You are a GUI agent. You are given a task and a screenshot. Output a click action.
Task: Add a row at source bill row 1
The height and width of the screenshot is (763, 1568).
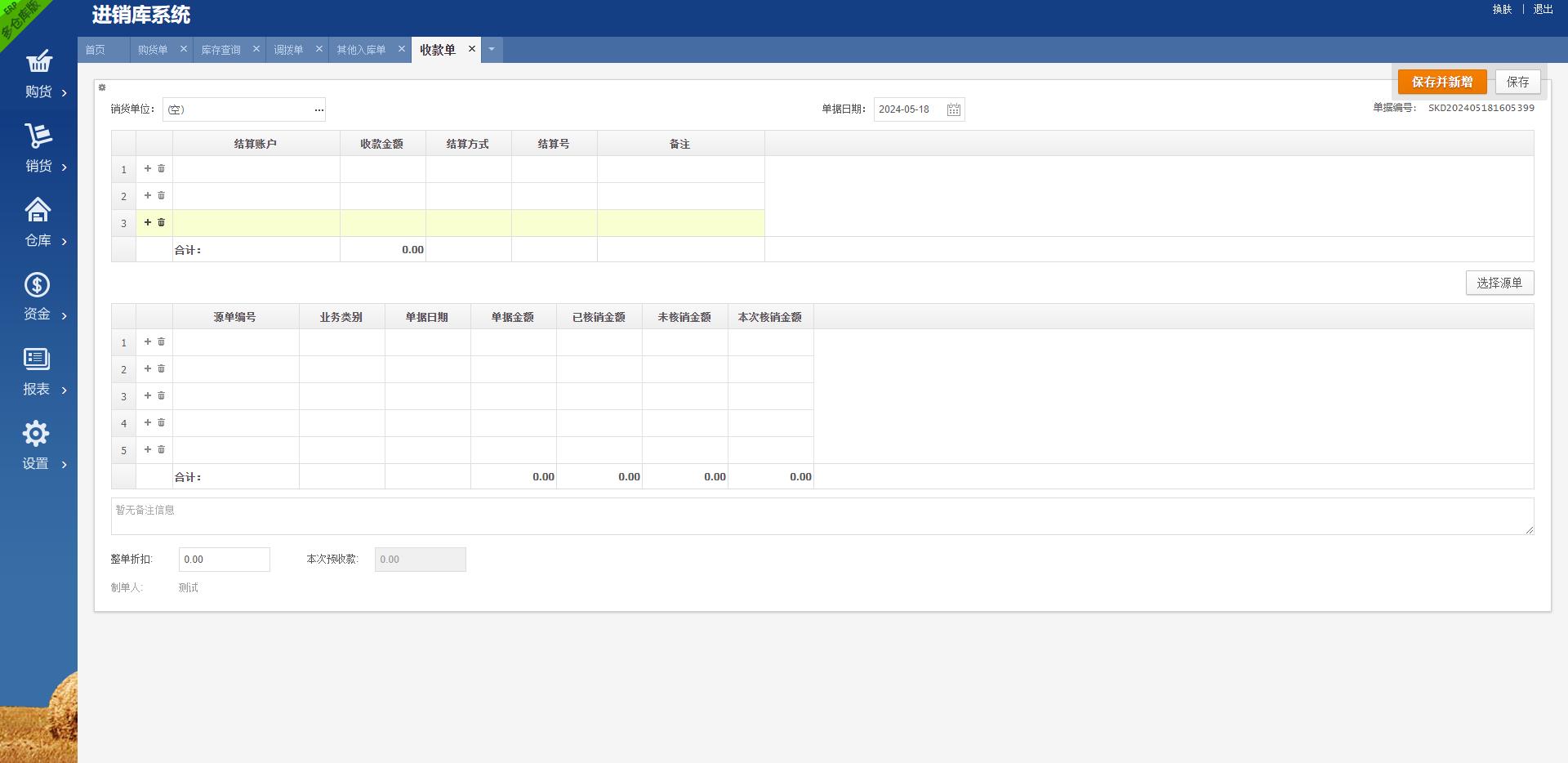[148, 341]
